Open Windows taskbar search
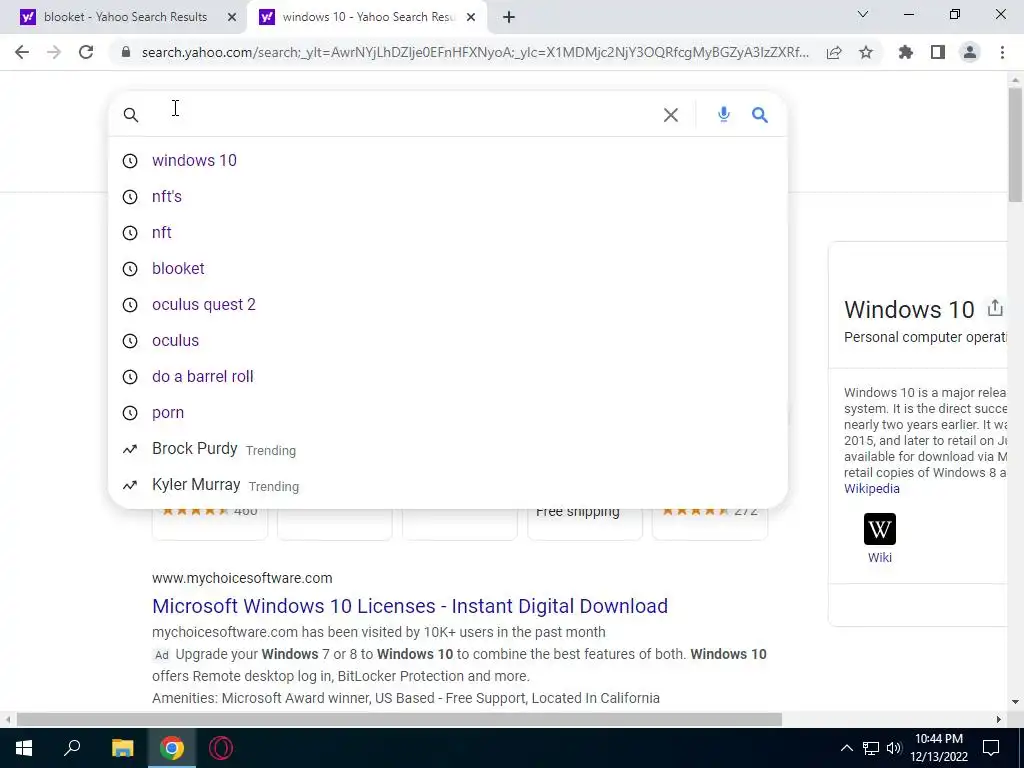This screenshot has height=768, width=1024. 72,748
